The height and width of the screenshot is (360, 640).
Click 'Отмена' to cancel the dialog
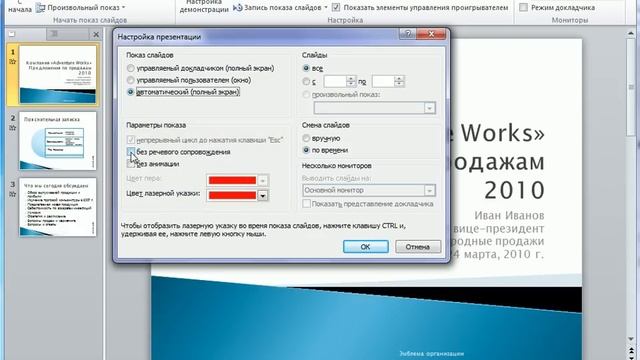pyautogui.click(x=418, y=247)
